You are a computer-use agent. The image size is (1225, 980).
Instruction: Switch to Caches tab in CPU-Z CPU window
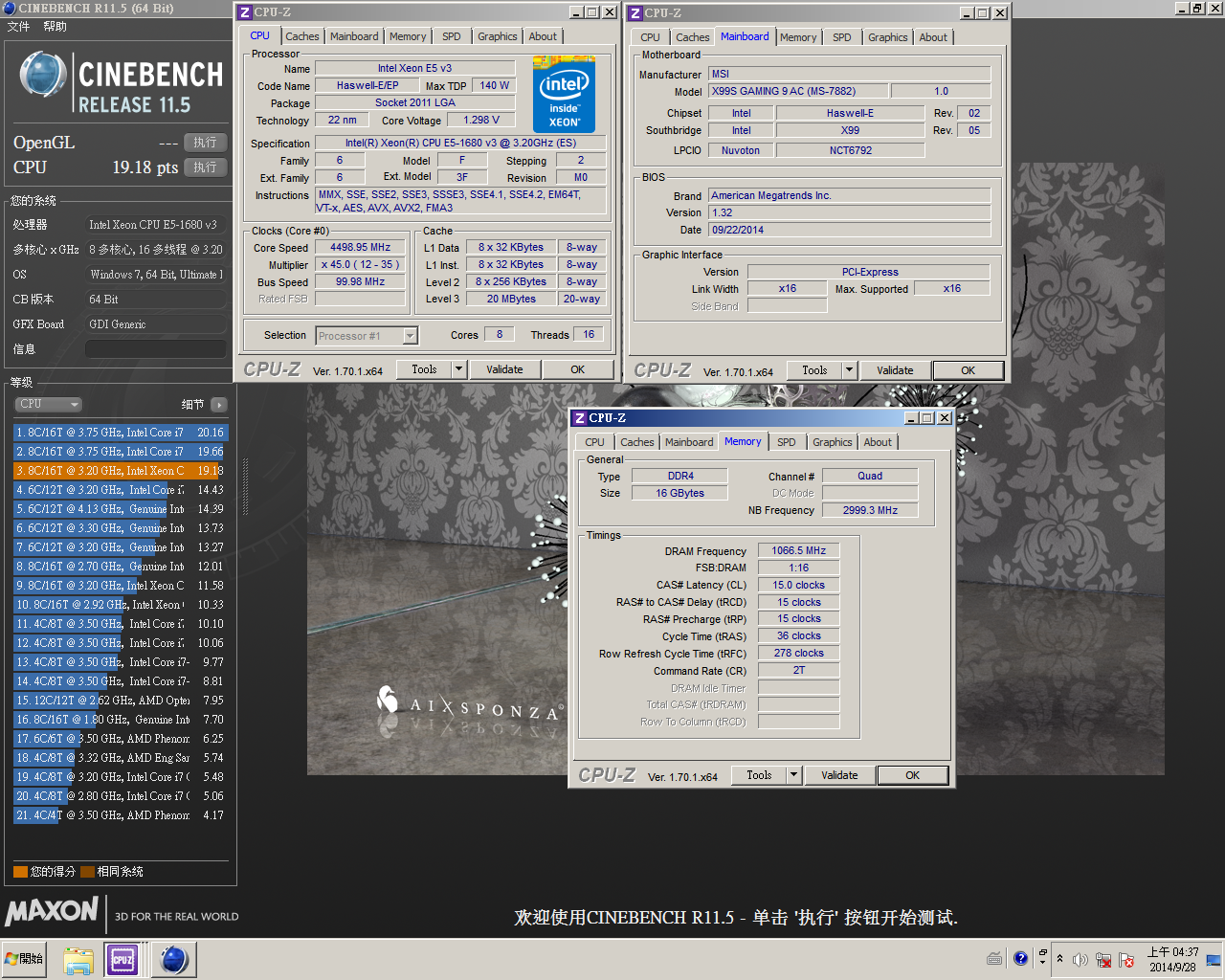pyautogui.click(x=302, y=36)
